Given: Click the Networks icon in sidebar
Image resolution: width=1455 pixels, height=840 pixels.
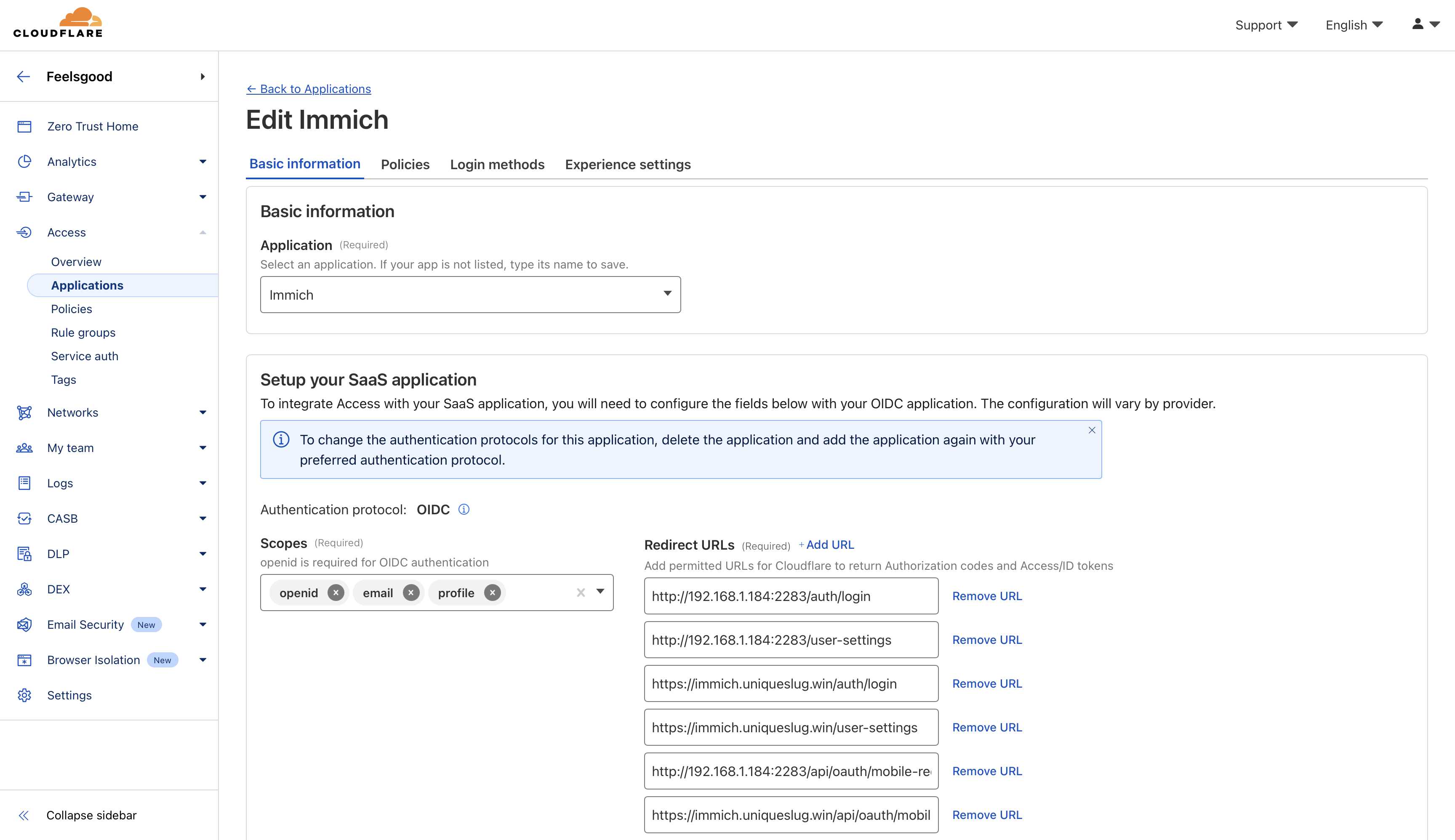Looking at the screenshot, I should [x=24, y=412].
